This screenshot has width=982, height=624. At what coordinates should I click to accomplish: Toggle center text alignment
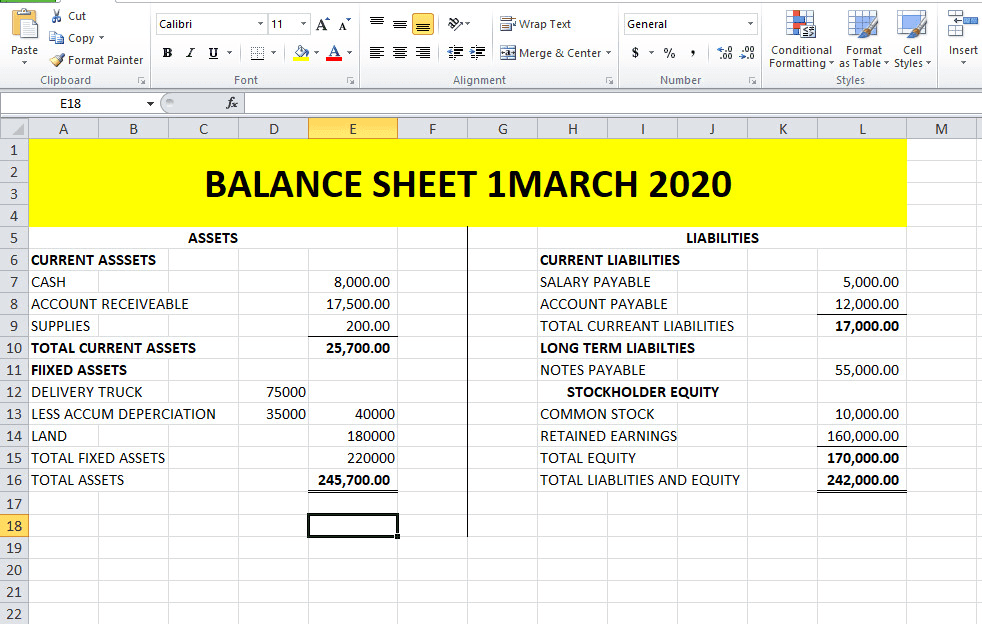399,52
